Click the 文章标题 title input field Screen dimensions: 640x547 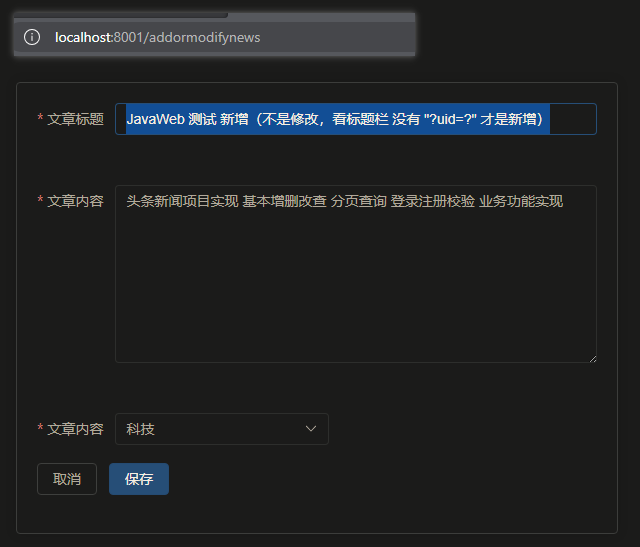coord(356,119)
